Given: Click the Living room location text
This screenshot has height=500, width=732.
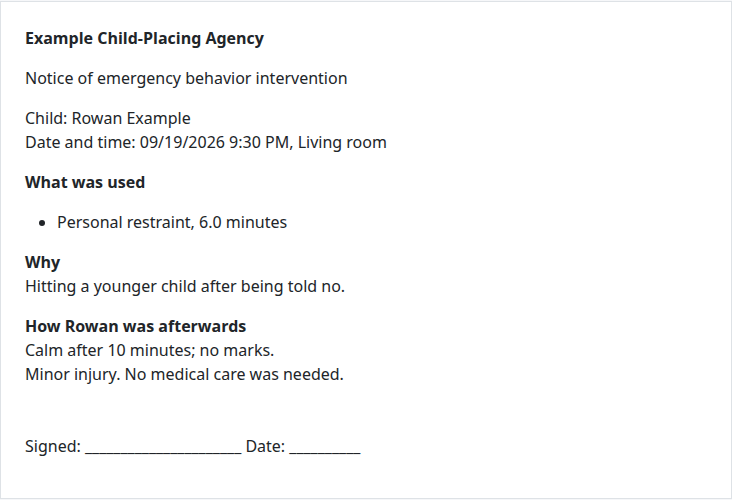Looking at the screenshot, I should tap(342, 142).
